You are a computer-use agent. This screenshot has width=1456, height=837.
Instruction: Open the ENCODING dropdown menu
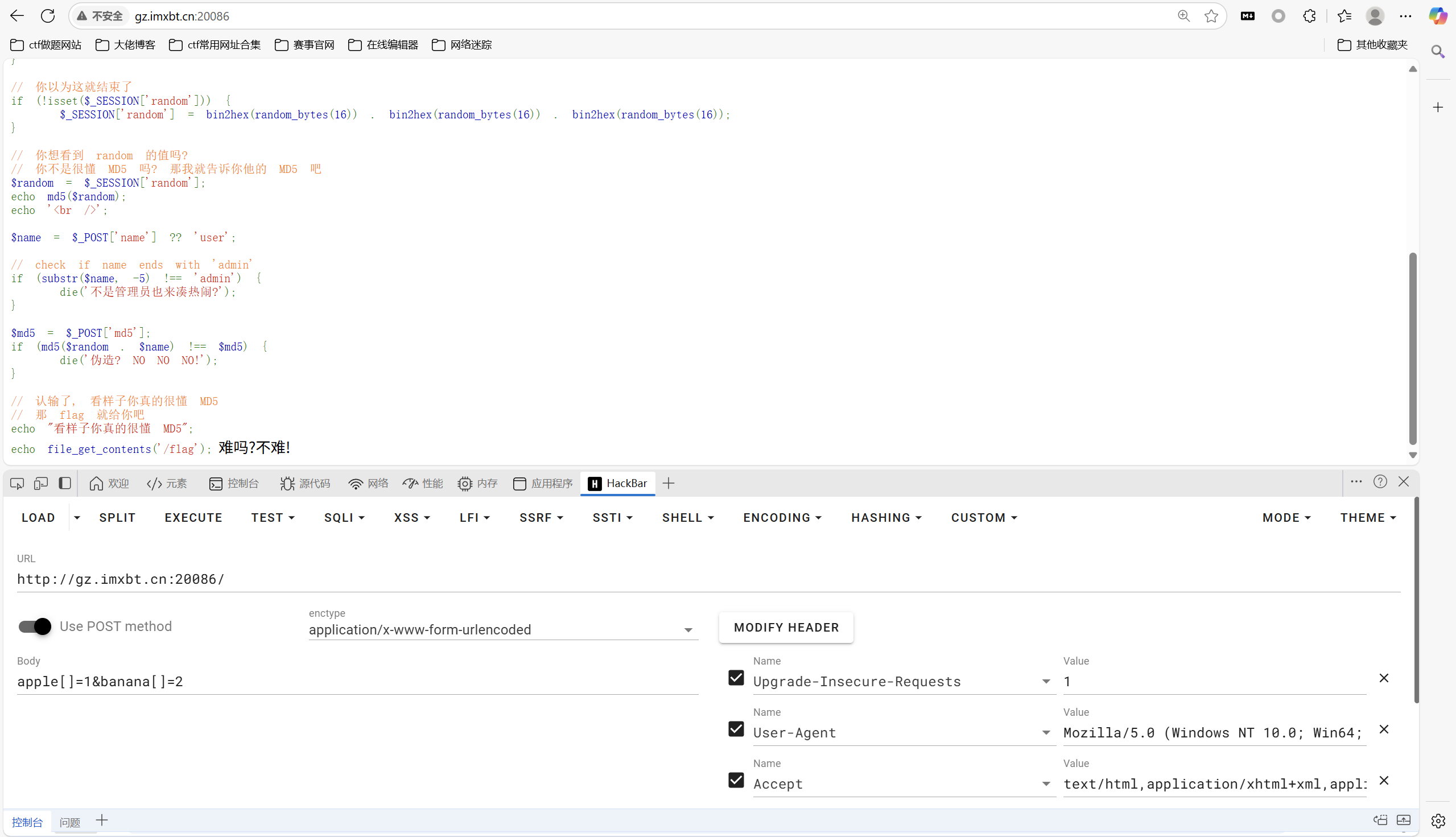pos(782,518)
